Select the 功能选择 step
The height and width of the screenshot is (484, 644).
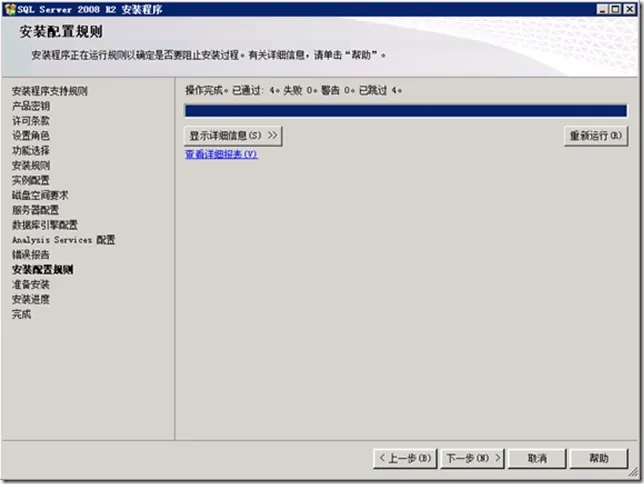(31, 150)
